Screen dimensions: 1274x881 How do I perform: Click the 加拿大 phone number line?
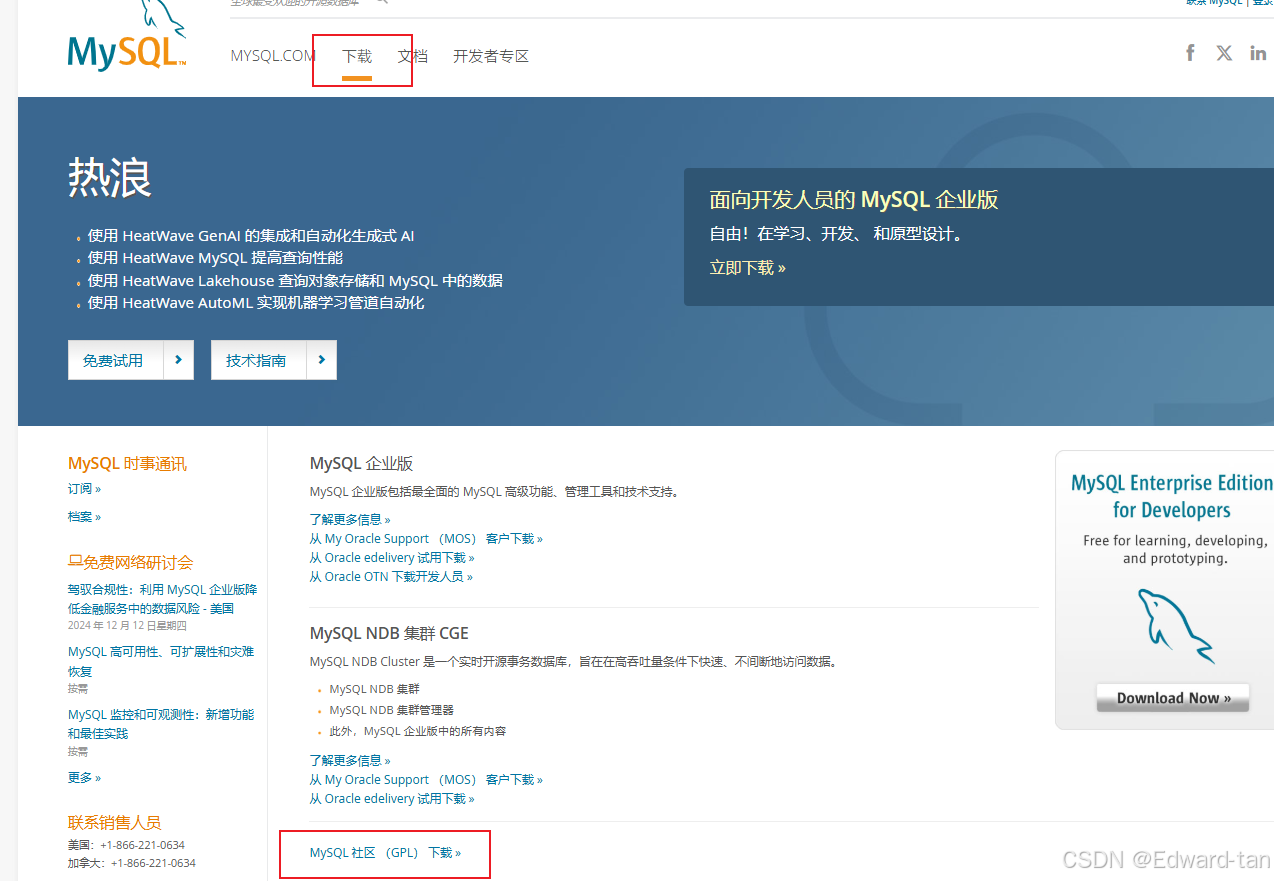[132, 863]
